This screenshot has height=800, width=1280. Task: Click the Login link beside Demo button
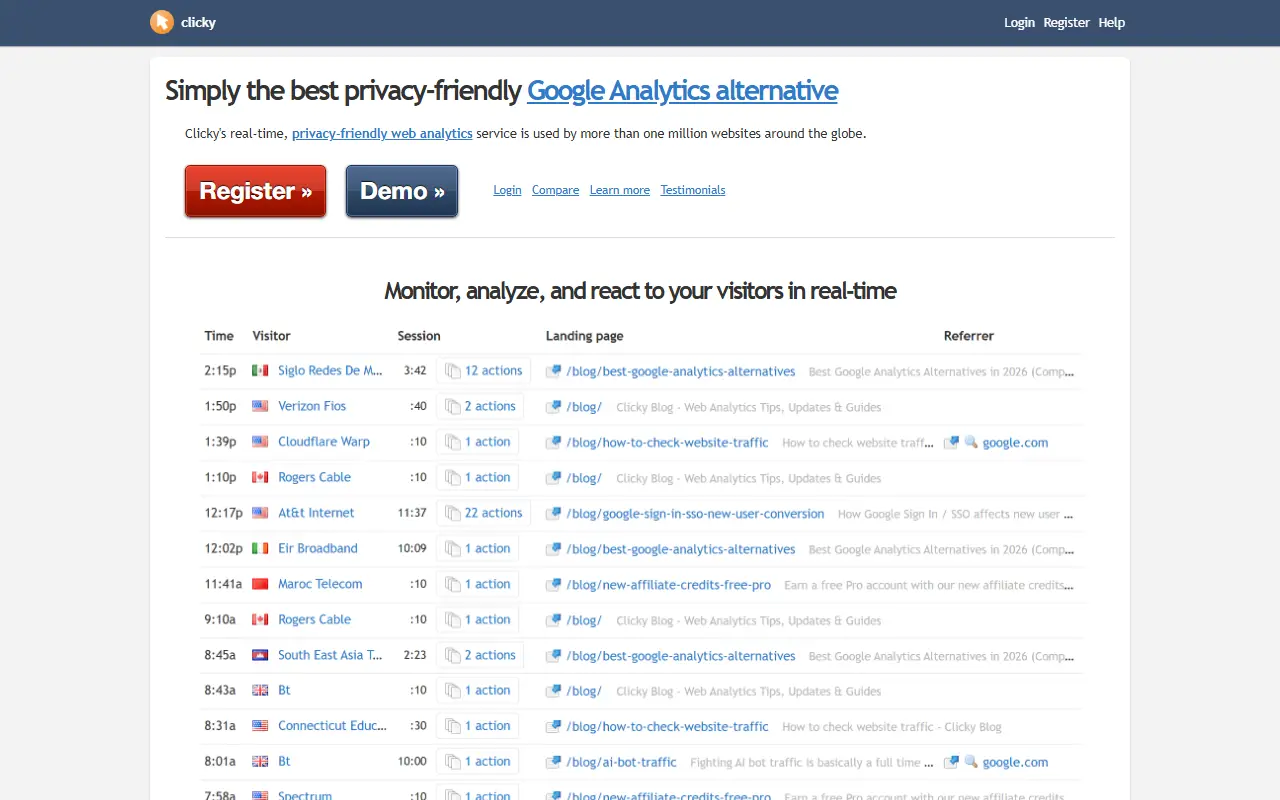coord(507,190)
